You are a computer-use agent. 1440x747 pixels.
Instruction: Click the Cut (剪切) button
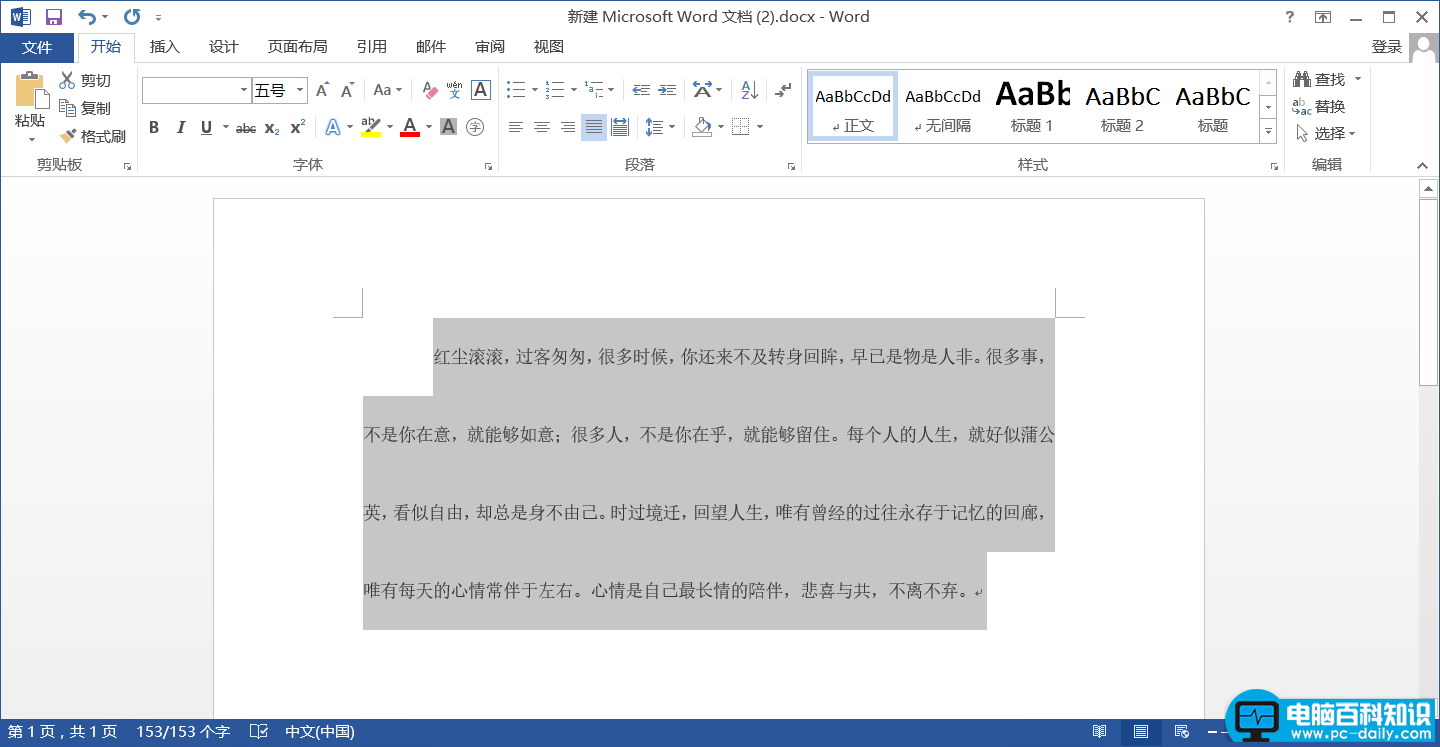pos(85,81)
